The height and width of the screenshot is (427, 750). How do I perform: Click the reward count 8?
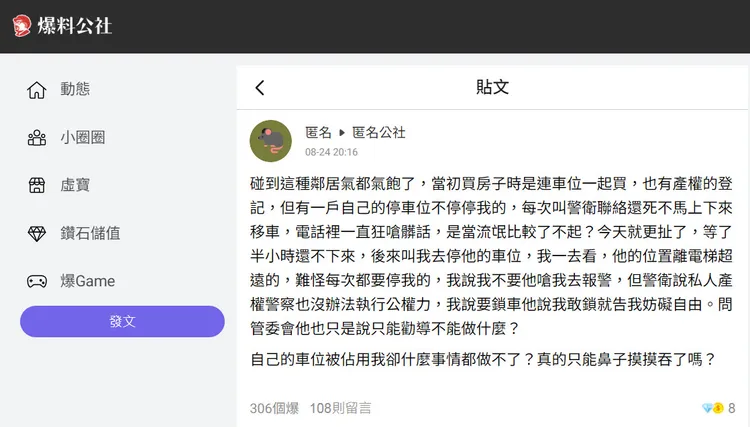point(731,408)
